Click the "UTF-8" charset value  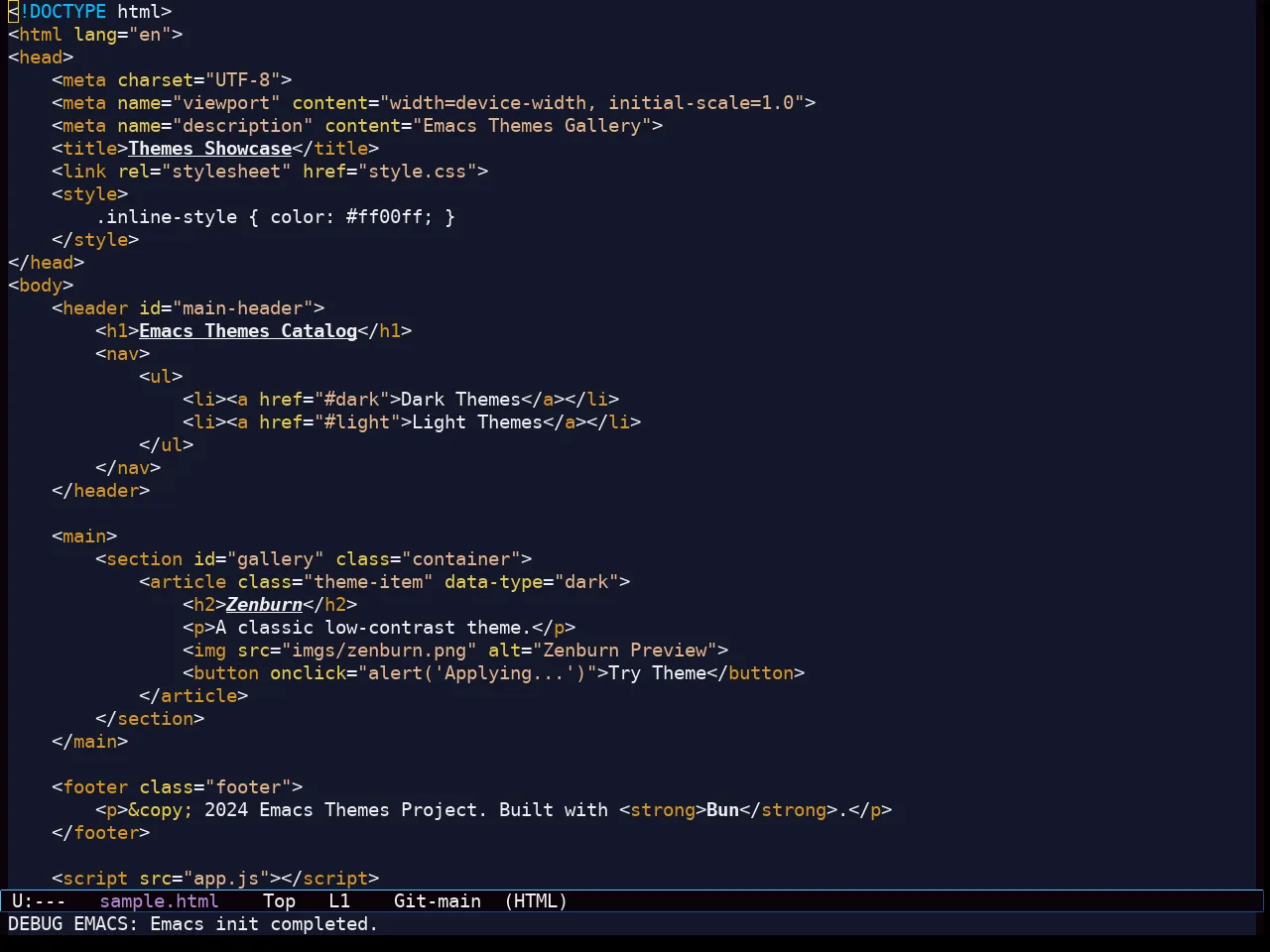coord(243,80)
